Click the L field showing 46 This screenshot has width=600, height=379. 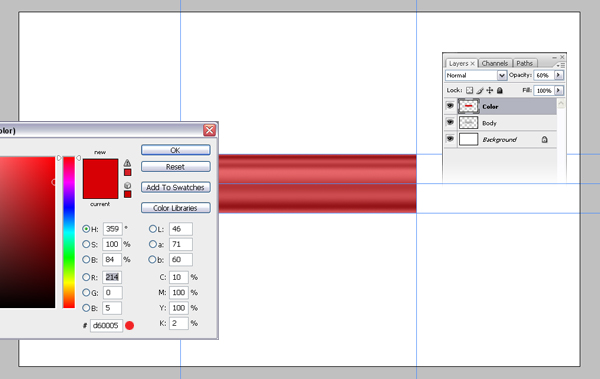pyautogui.click(x=181, y=229)
